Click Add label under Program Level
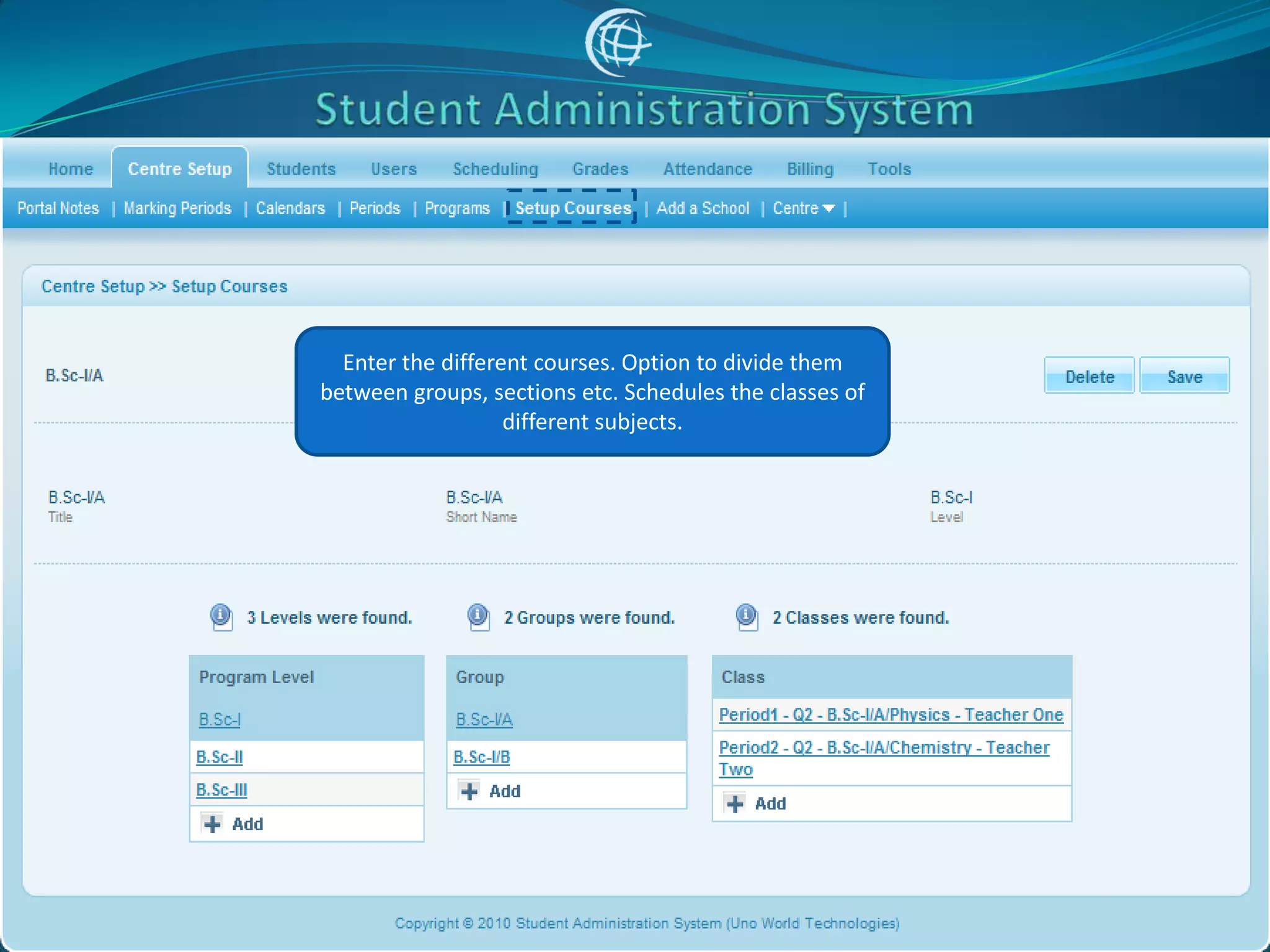1270x952 pixels. click(x=247, y=824)
